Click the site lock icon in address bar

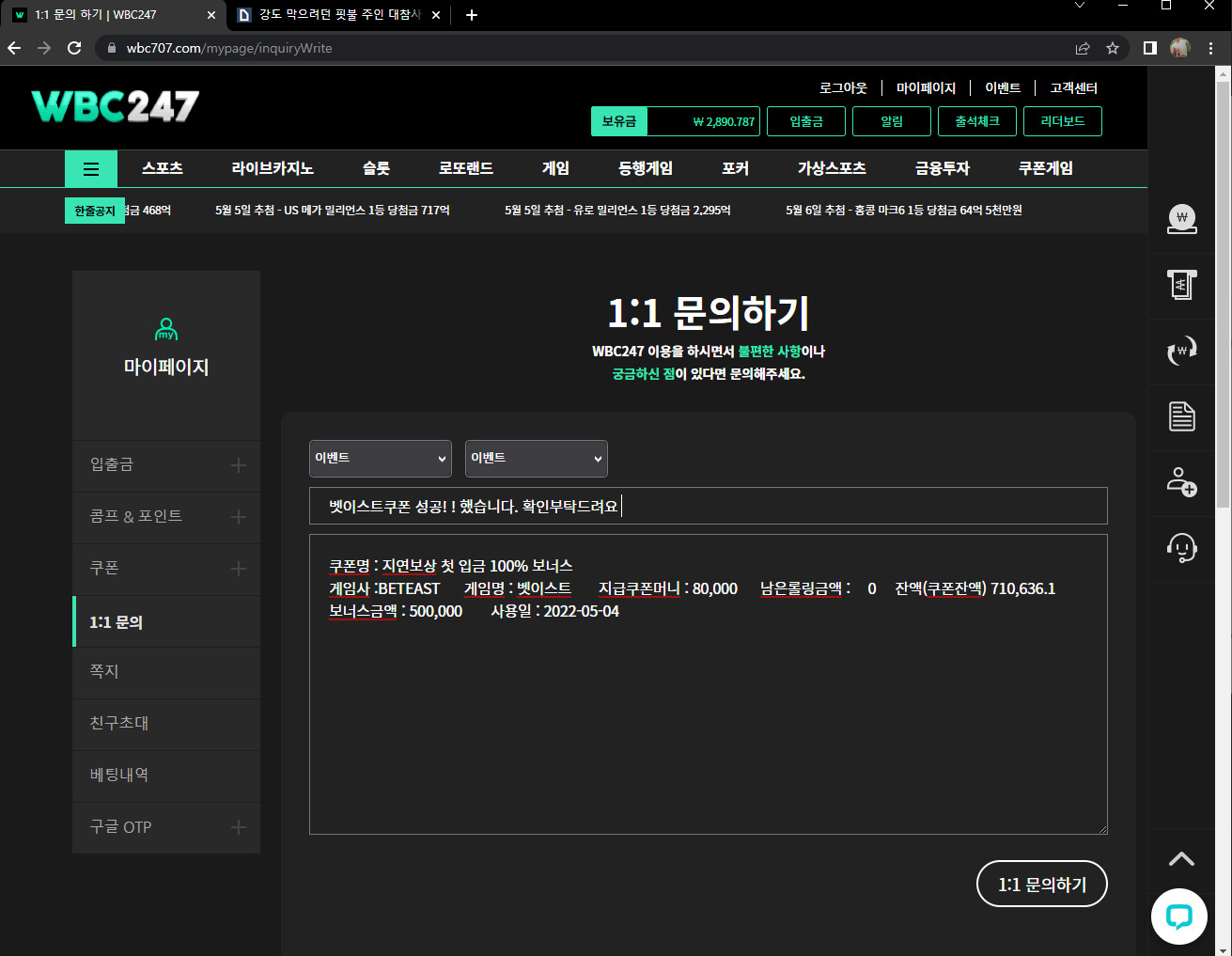point(112,48)
